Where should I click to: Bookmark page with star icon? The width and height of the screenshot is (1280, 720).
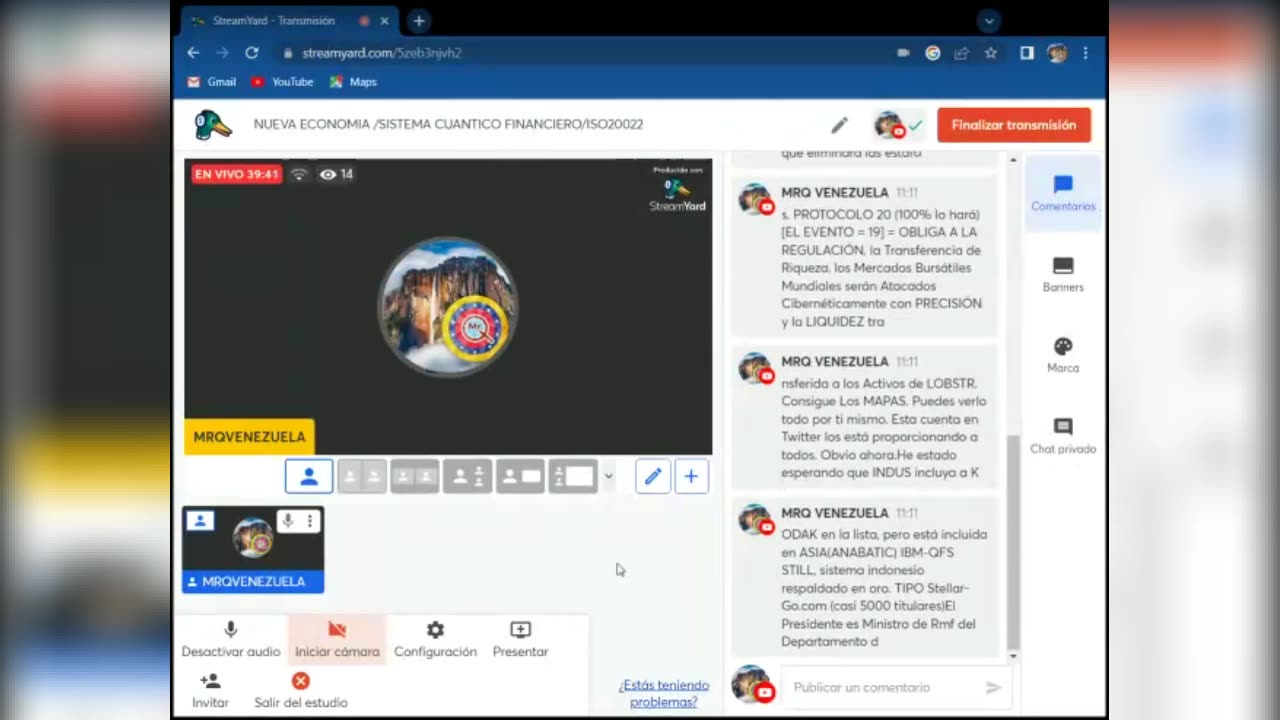tap(991, 53)
